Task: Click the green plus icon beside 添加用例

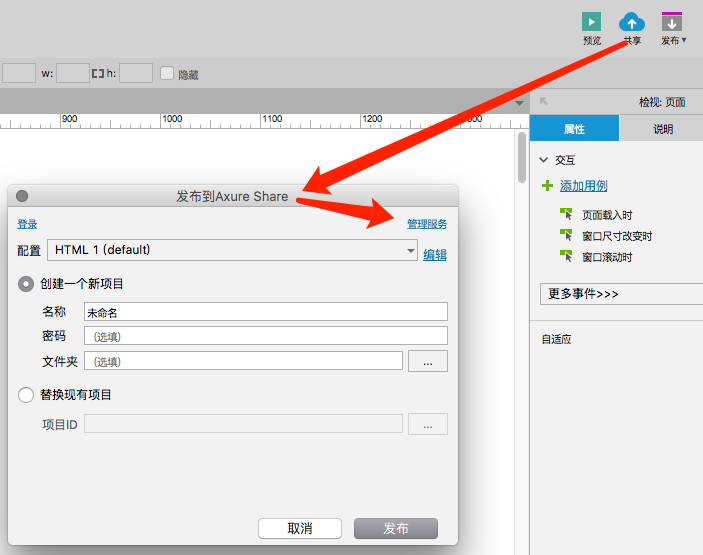Action: tap(547, 186)
